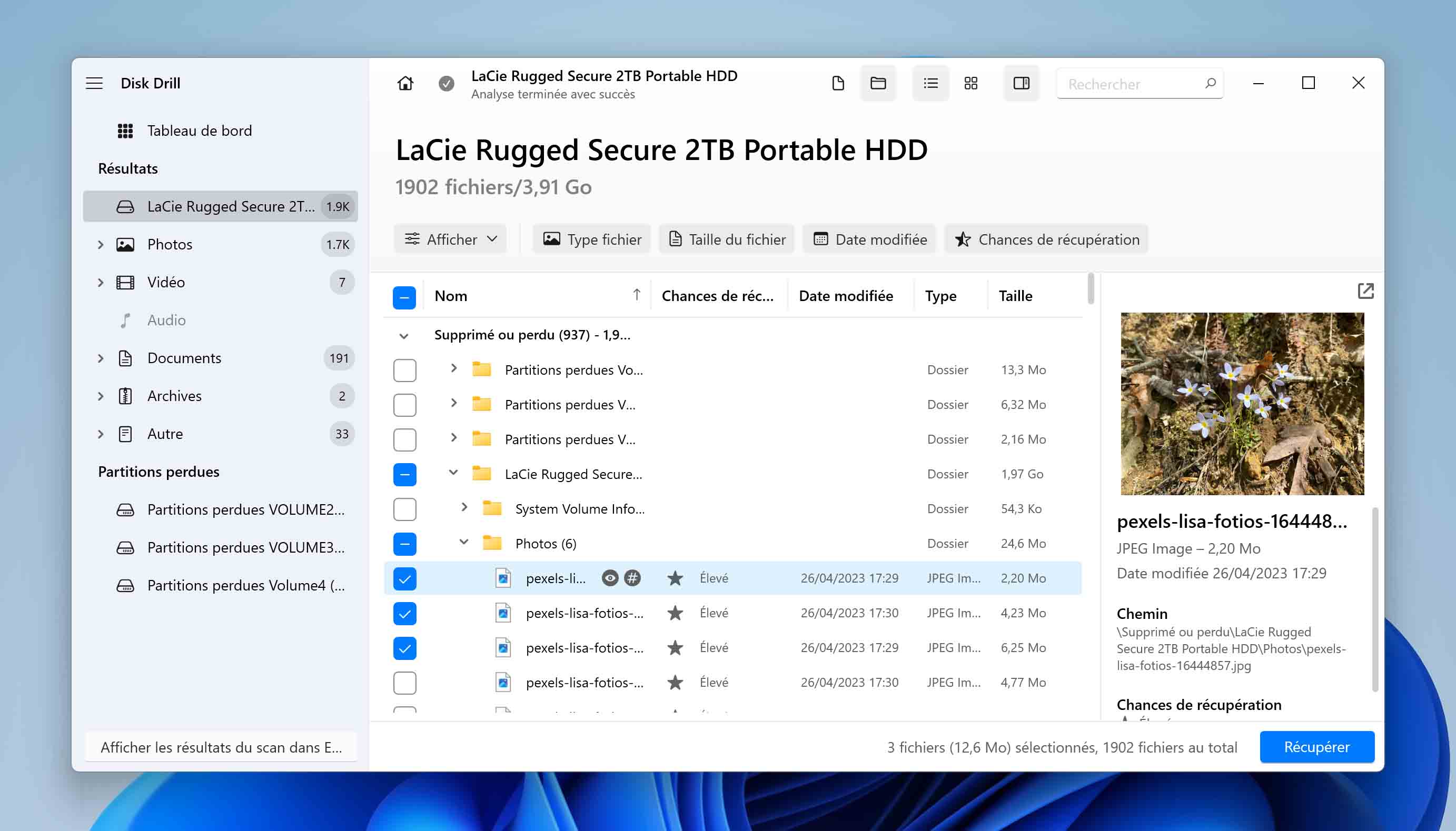Click the Récupérer button
The height and width of the screenshot is (831, 1456).
click(x=1316, y=746)
